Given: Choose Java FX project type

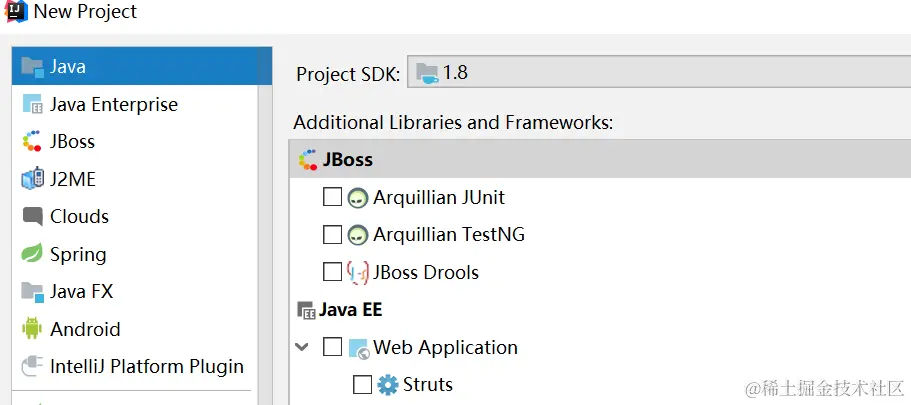Looking at the screenshot, I should point(135,291).
